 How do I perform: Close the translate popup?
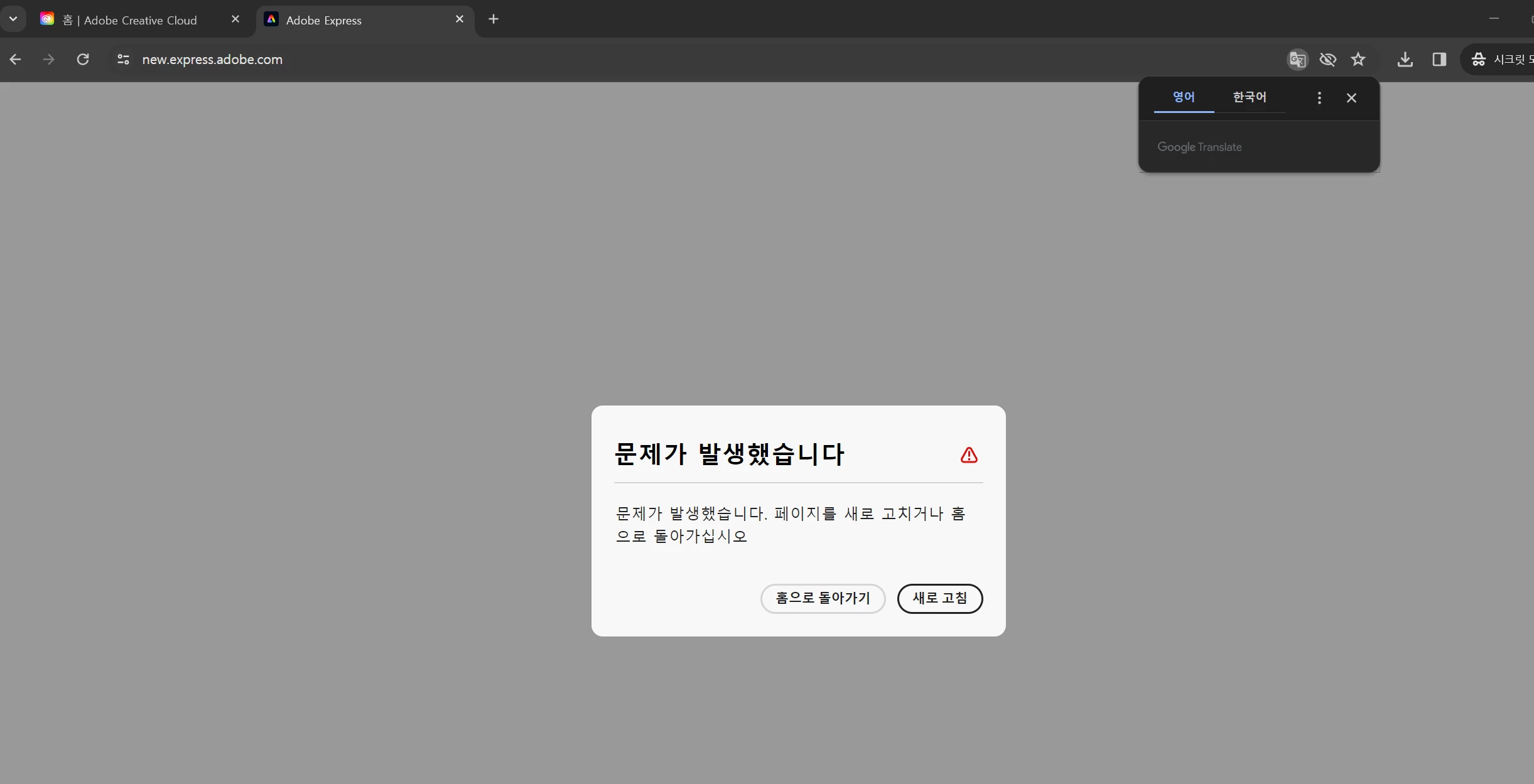(x=1351, y=98)
